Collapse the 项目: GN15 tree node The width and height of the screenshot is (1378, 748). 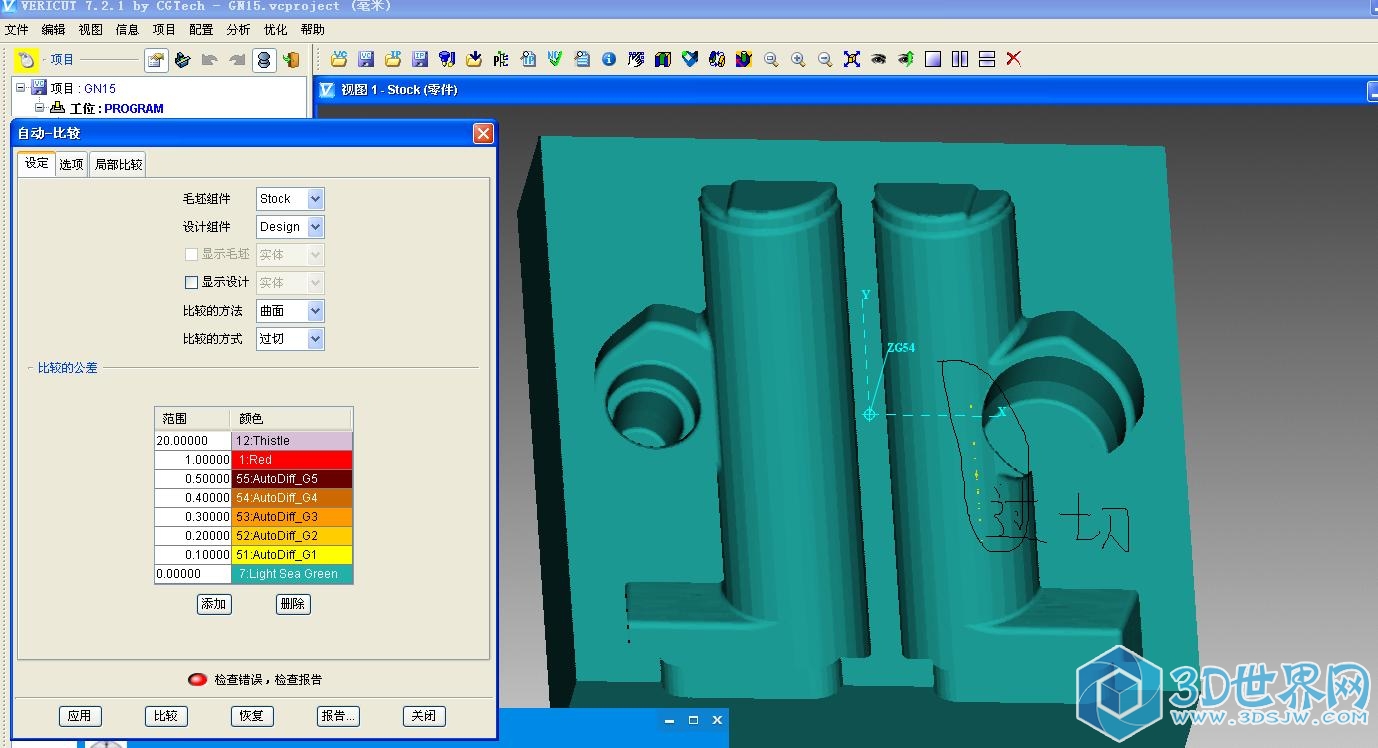pos(21,88)
